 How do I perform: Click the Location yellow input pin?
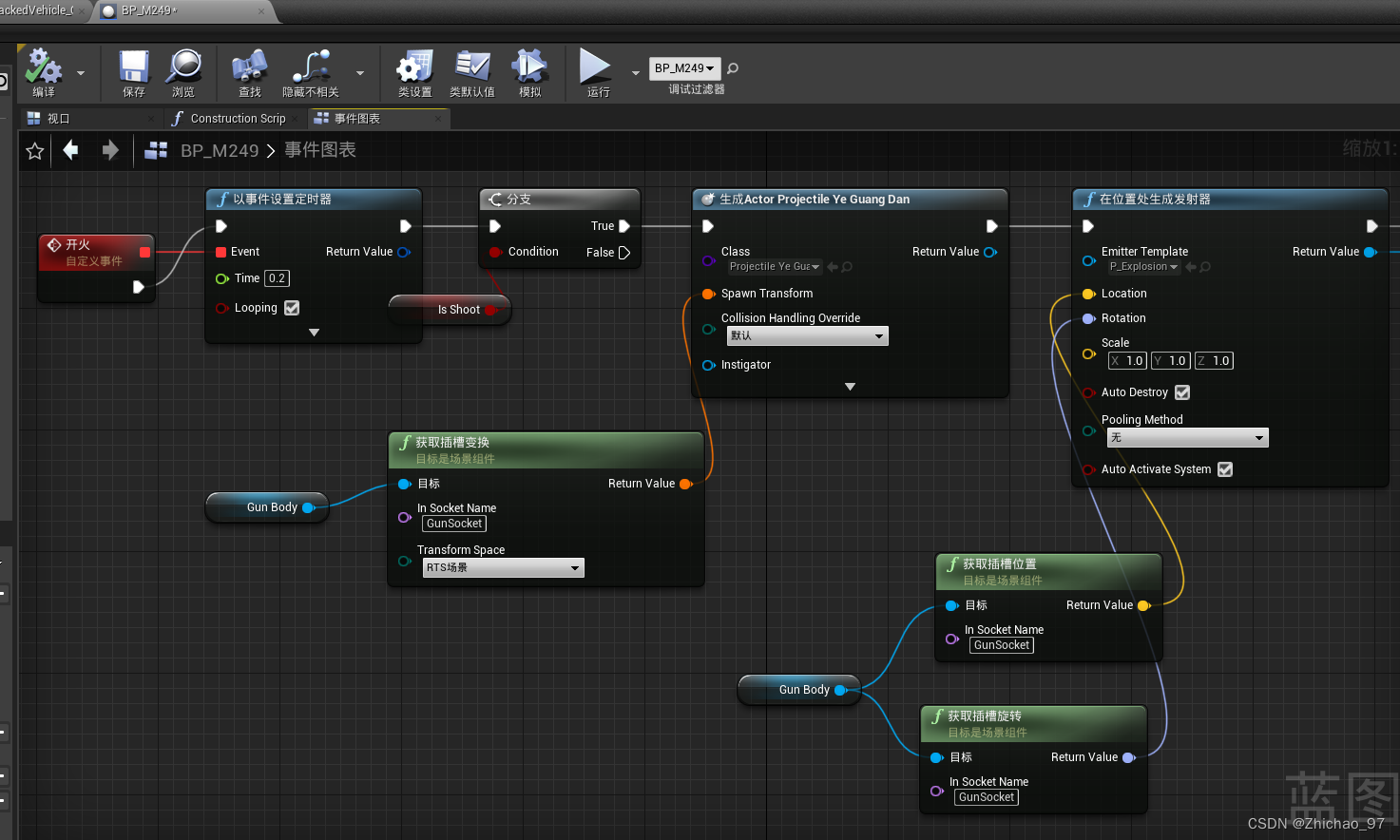point(1089,294)
